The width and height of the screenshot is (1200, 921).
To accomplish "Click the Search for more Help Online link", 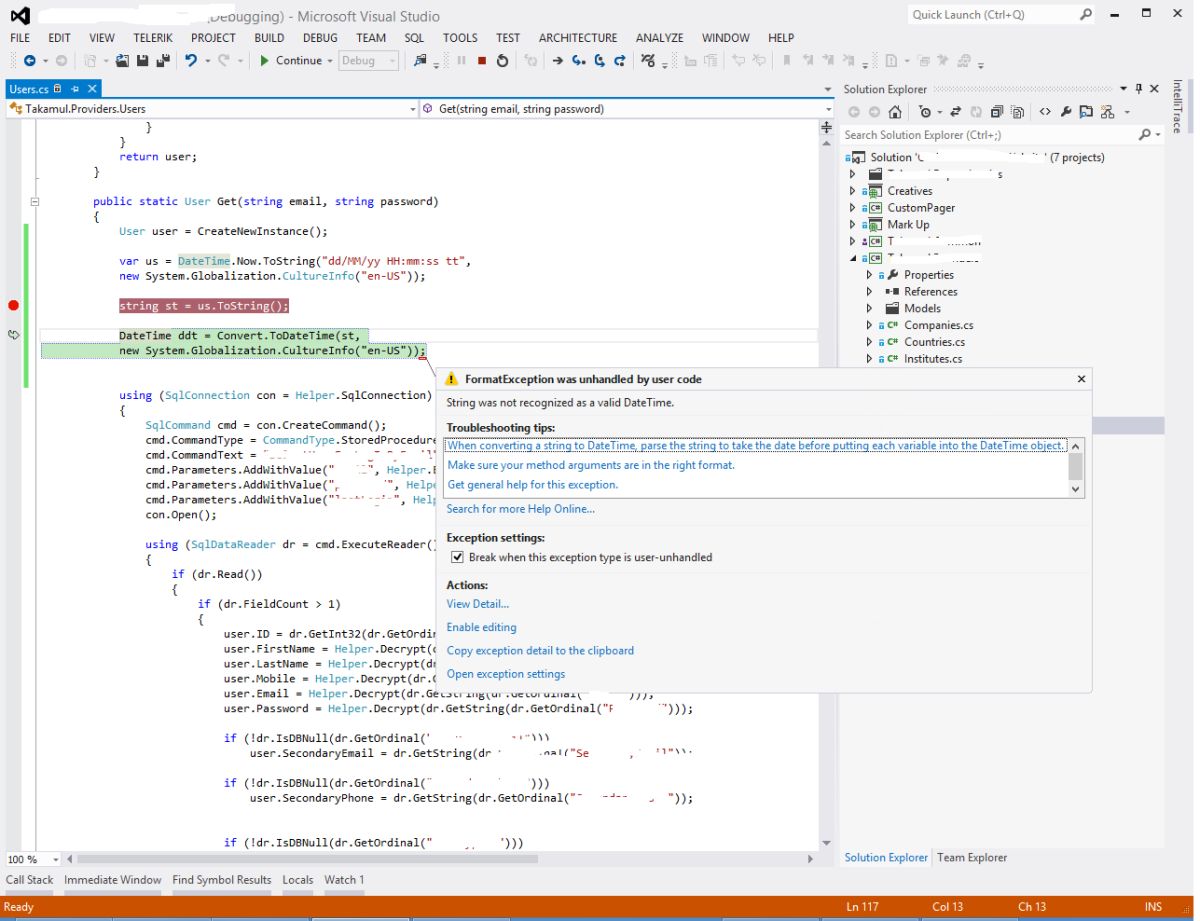I will point(521,509).
